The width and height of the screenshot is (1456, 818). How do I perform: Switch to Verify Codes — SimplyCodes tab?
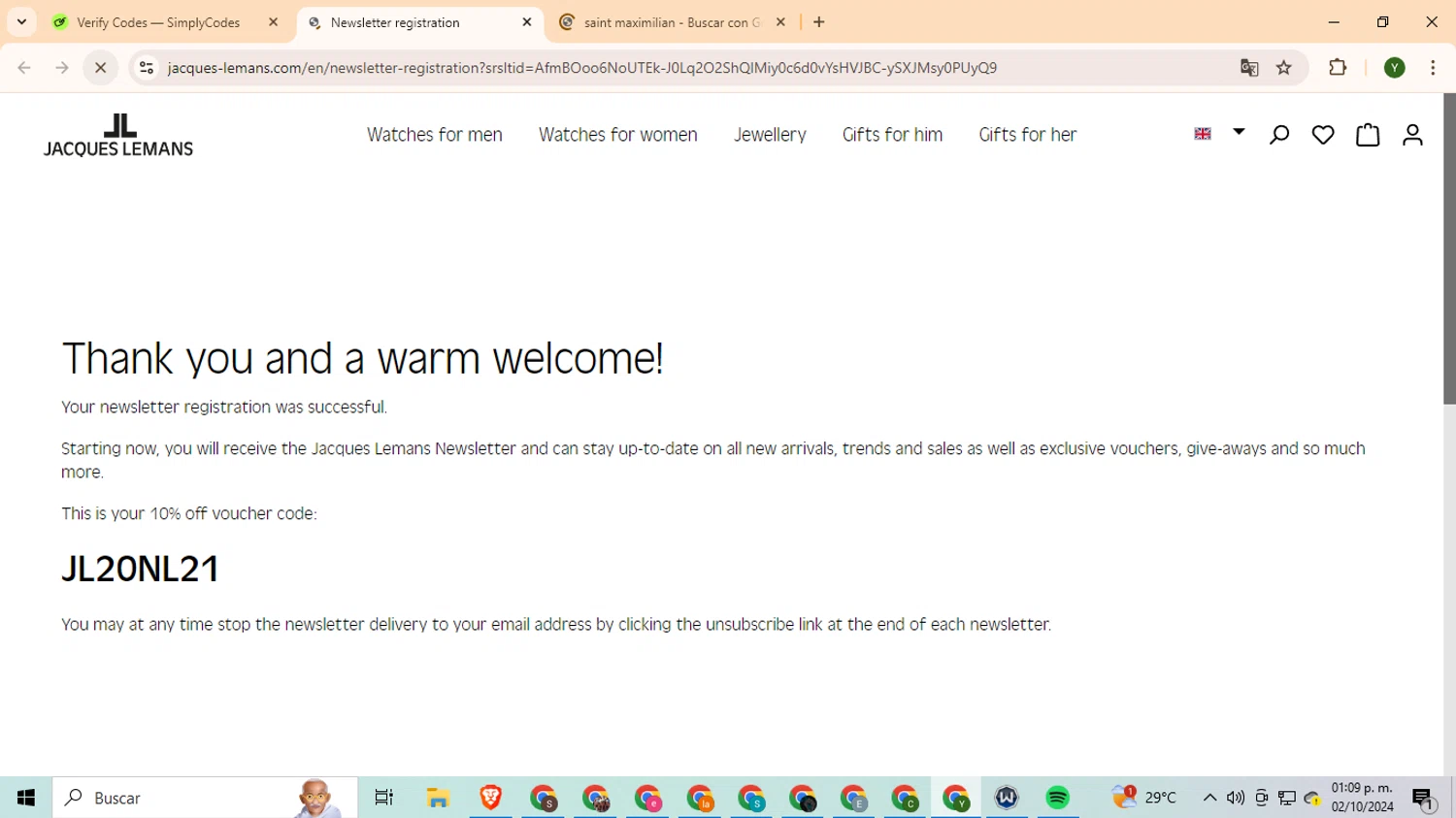coord(158,22)
